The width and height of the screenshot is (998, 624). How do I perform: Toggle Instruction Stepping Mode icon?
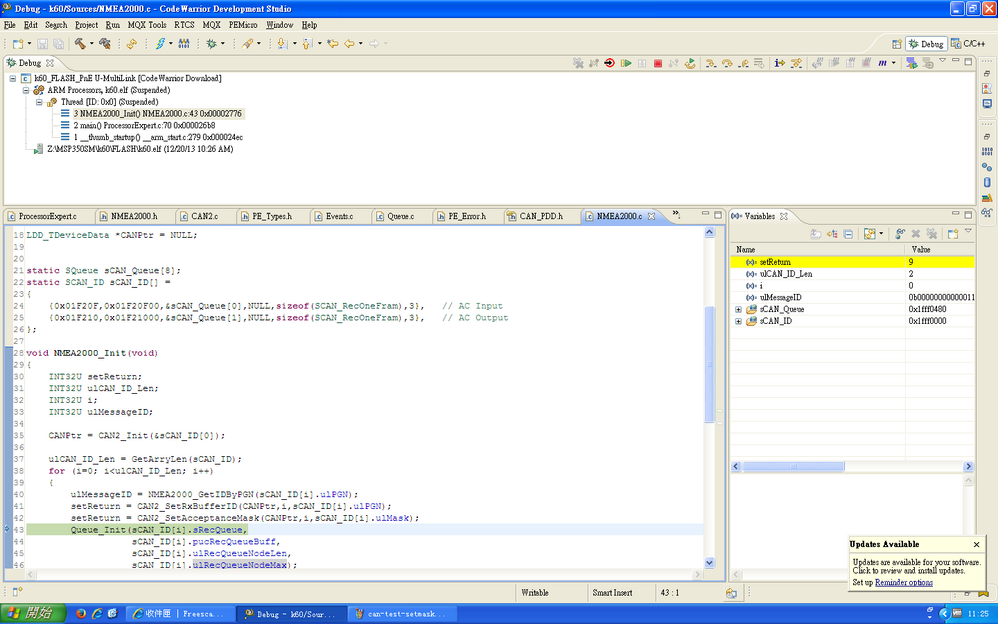(x=779, y=63)
